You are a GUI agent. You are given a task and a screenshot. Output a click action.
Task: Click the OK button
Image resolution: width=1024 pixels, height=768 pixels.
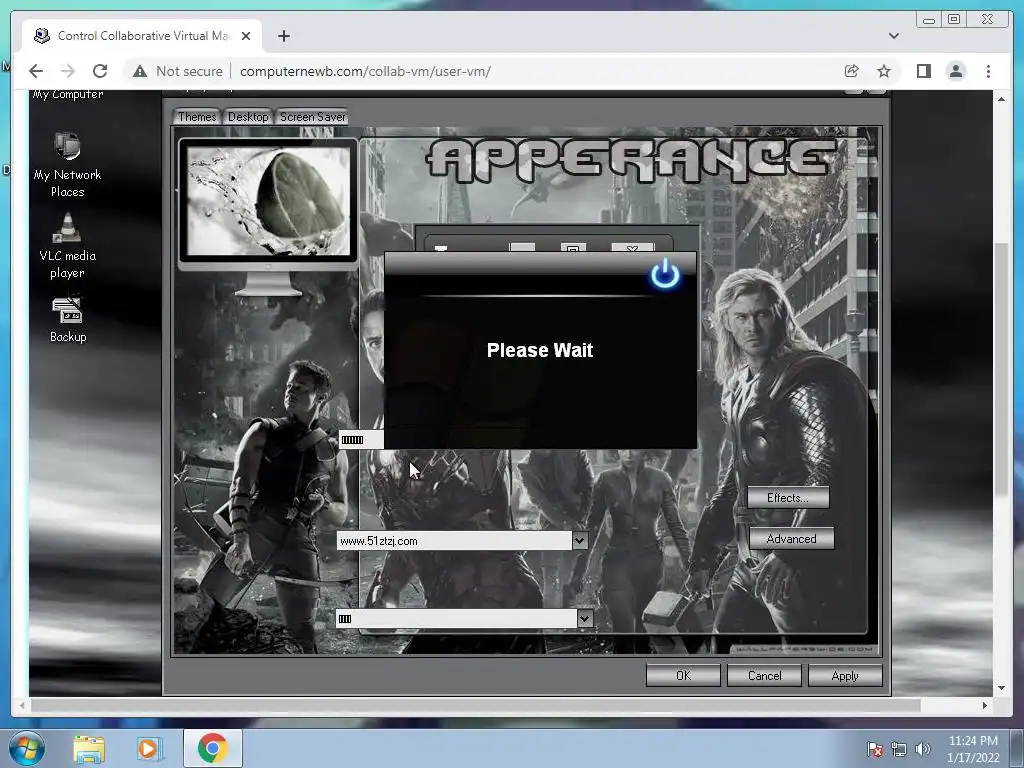tap(683, 675)
